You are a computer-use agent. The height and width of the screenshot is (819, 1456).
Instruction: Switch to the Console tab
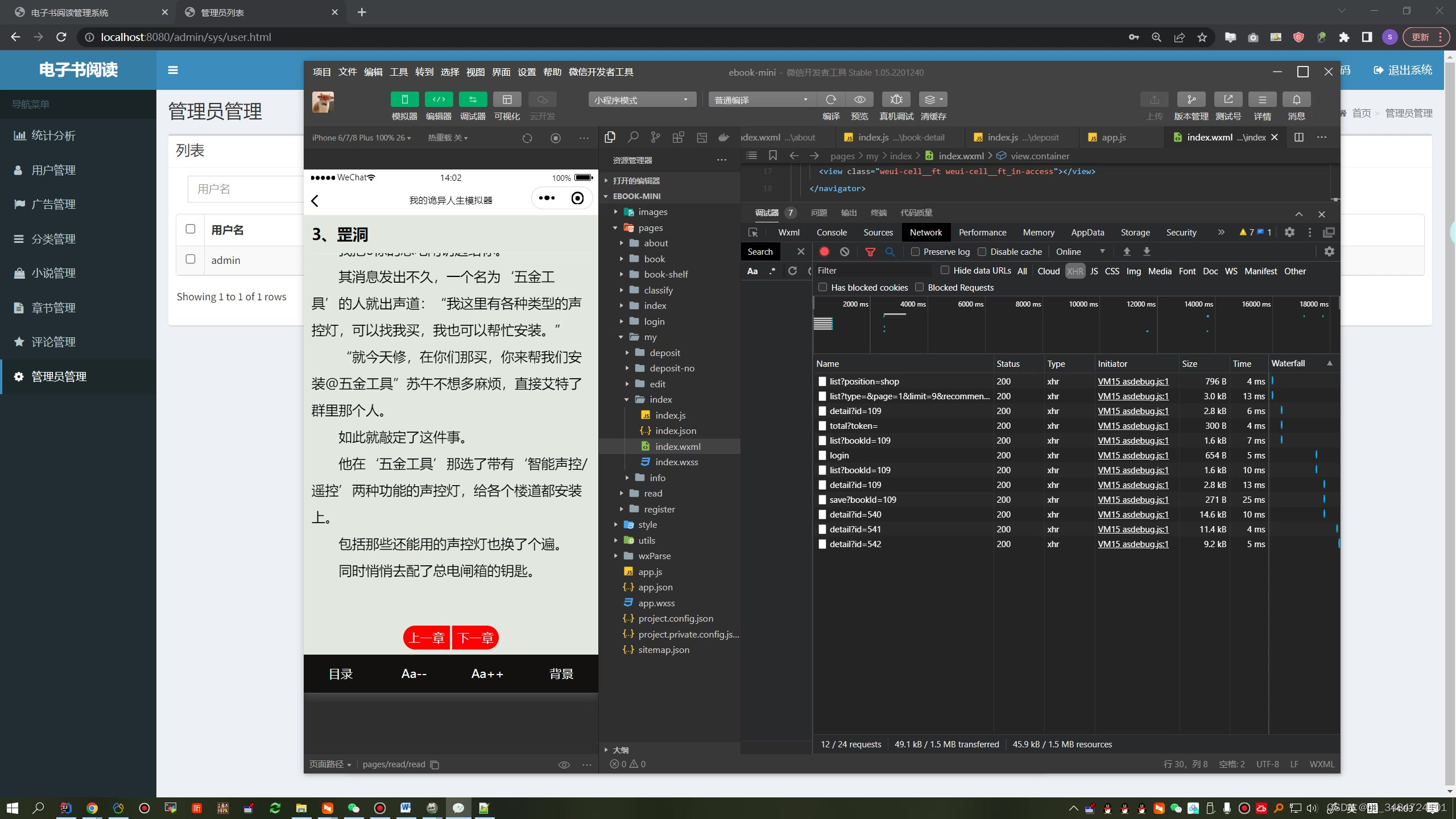tap(832, 232)
